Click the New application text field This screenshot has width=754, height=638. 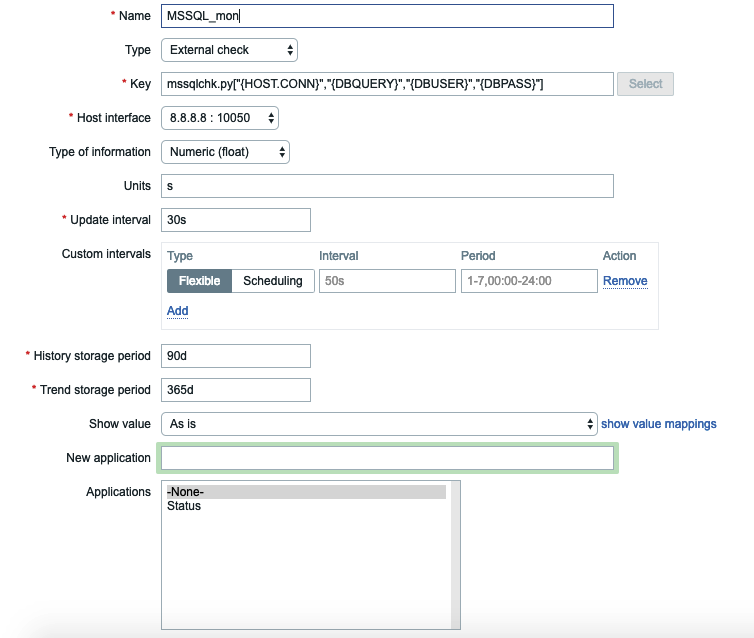coord(386,458)
